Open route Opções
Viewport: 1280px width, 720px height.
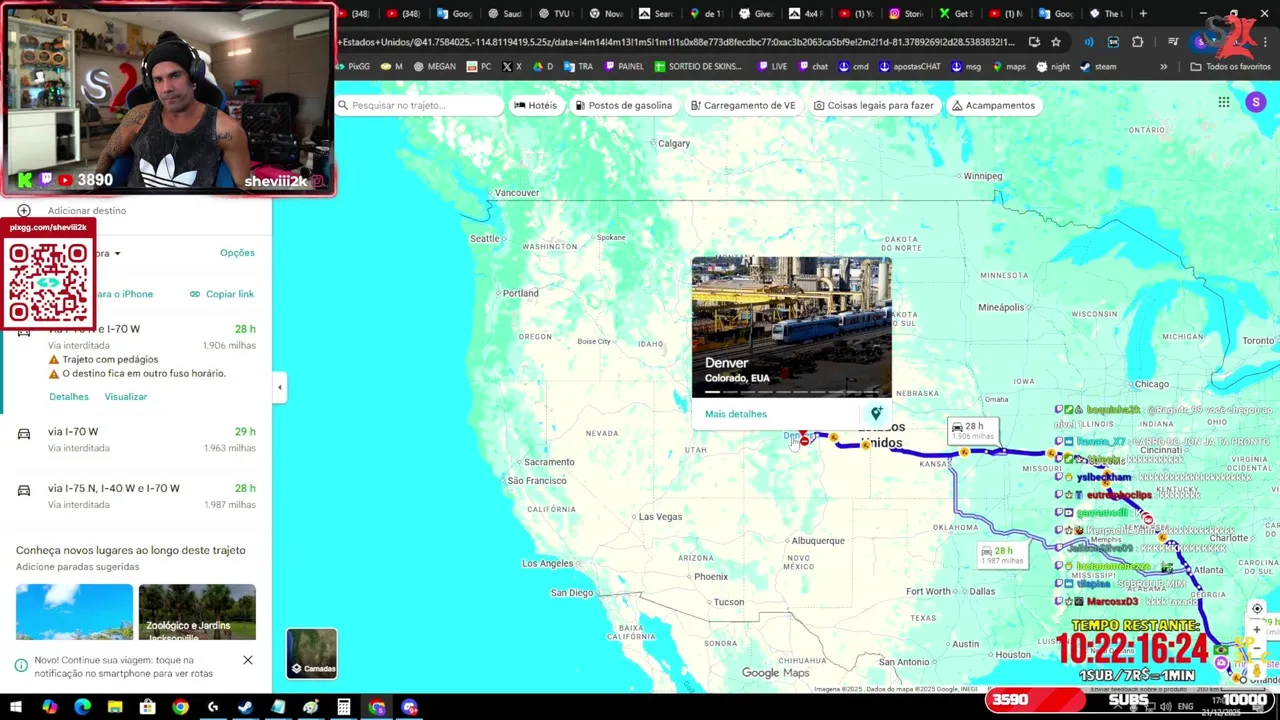click(x=237, y=253)
